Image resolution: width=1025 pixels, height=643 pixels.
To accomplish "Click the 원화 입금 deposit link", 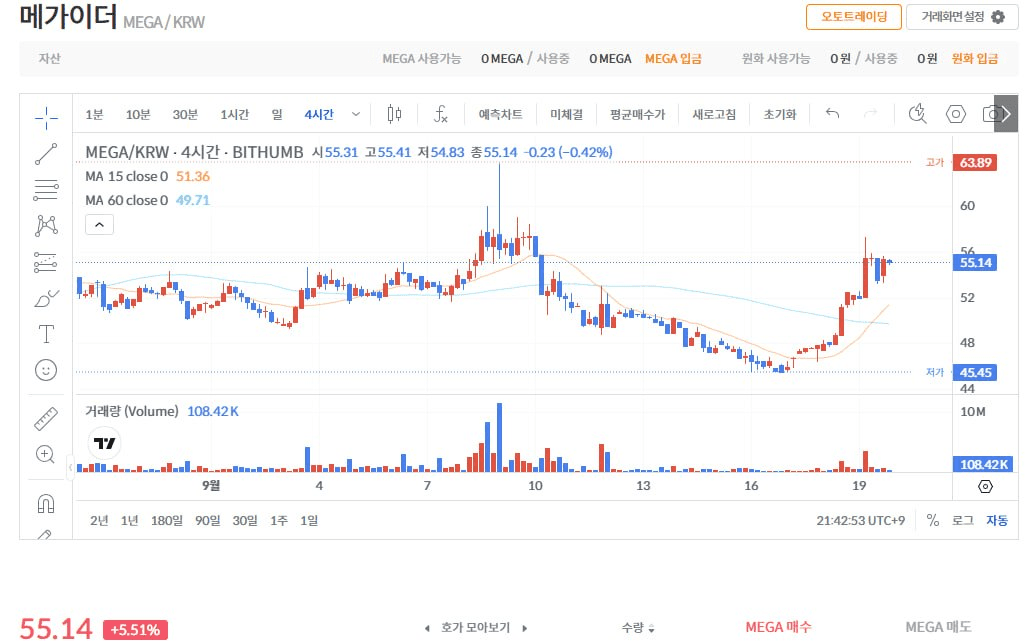I will tap(975, 59).
